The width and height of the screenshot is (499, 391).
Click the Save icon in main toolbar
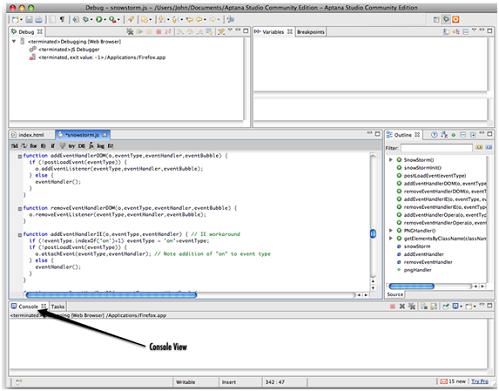pos(29,20)
